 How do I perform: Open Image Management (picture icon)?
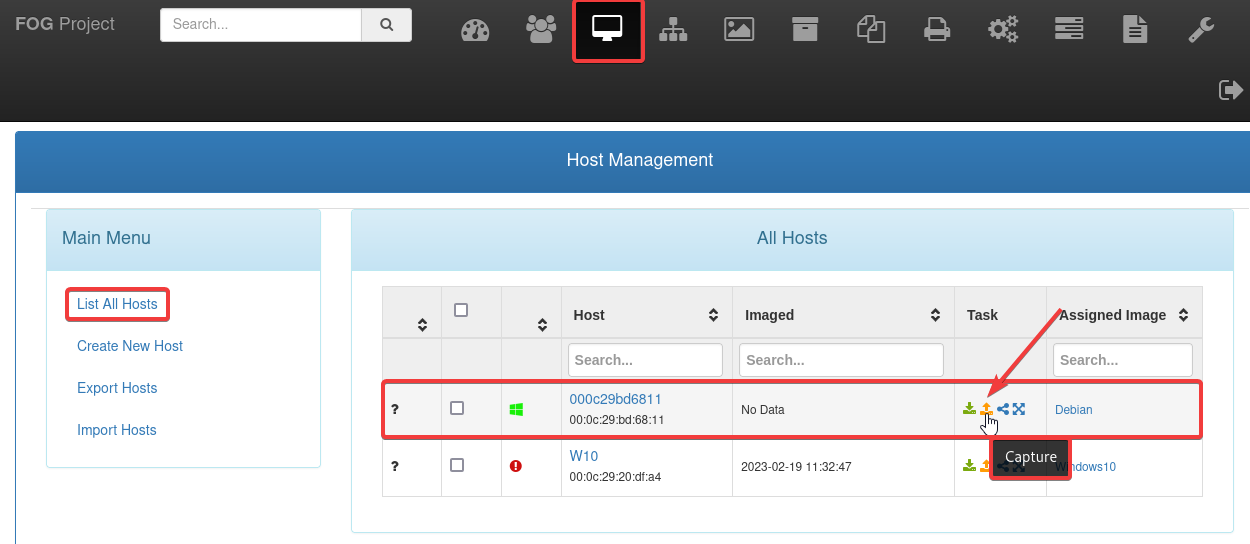(x=739, y=30)
